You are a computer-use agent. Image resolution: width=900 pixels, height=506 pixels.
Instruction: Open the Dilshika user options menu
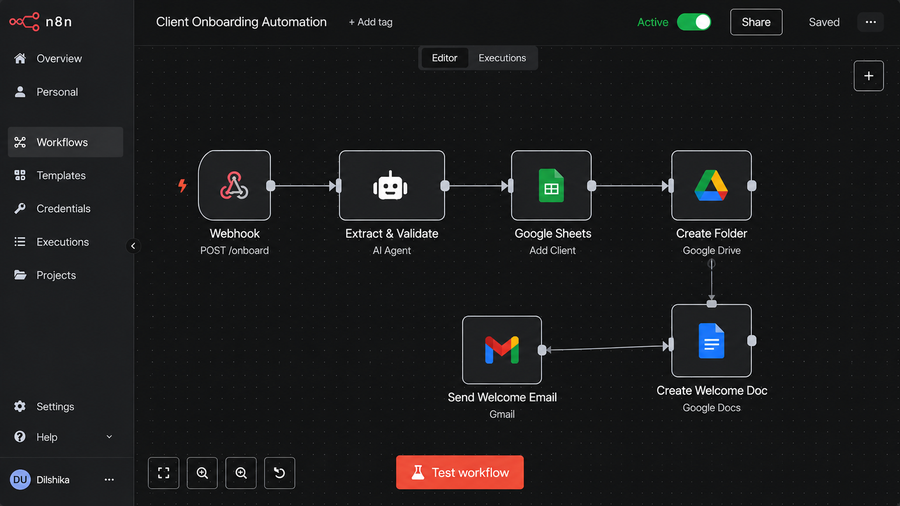(109, 480)
